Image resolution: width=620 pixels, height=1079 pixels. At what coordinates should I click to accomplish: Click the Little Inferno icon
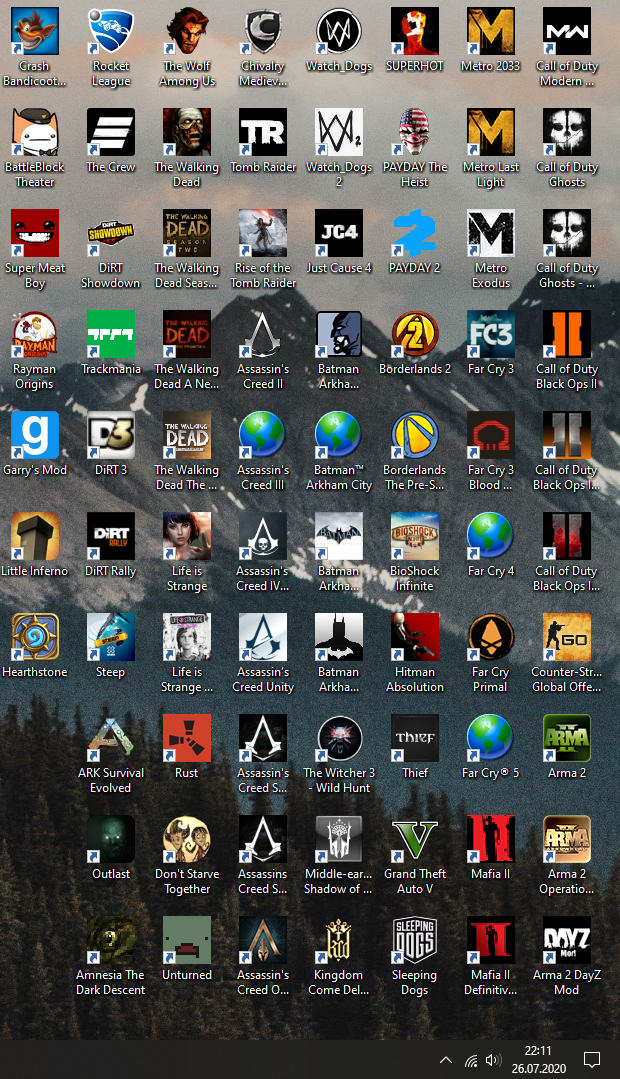click(x=34, y=537)
